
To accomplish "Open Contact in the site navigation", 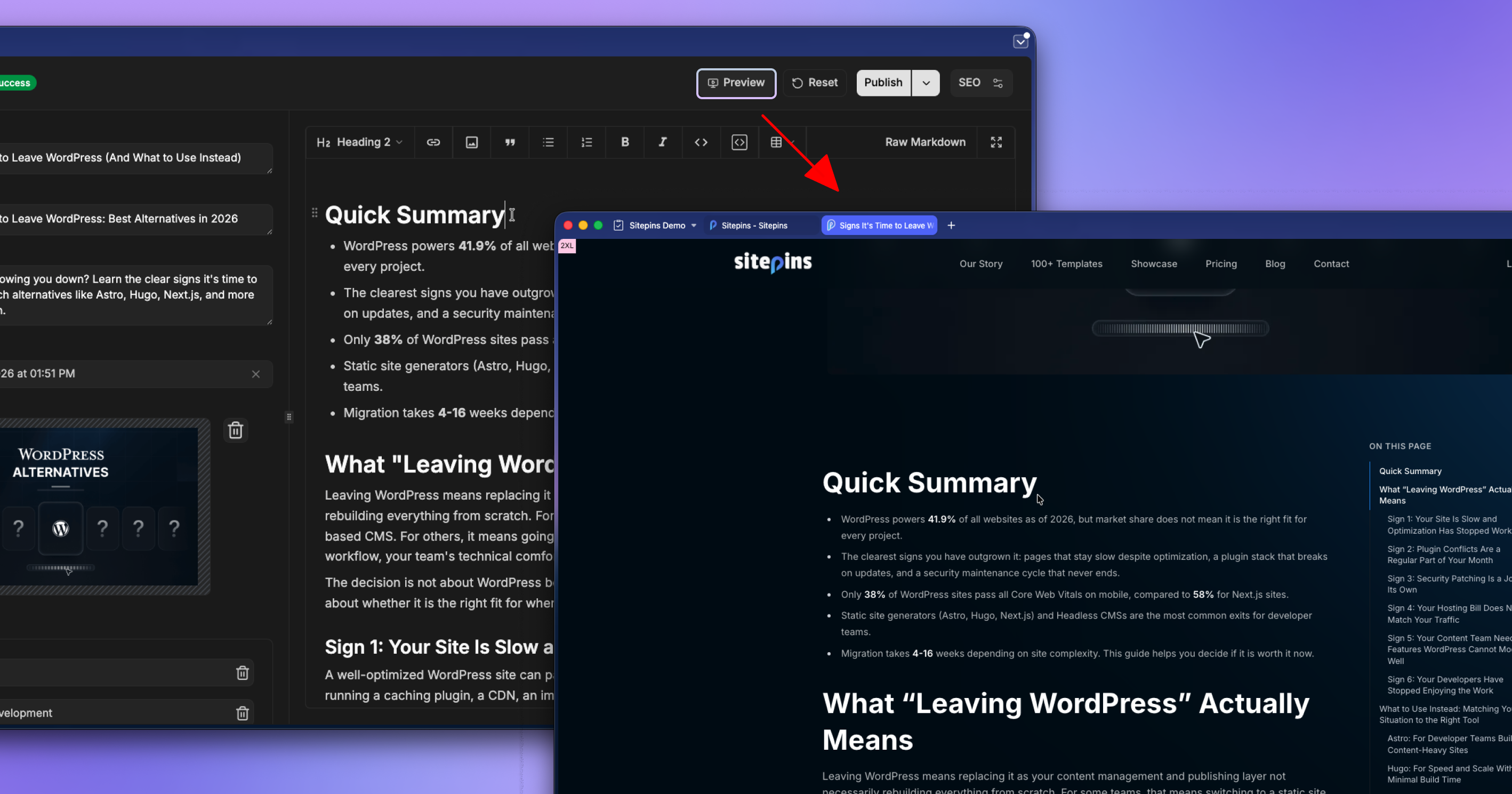I will pos(1331,263).
